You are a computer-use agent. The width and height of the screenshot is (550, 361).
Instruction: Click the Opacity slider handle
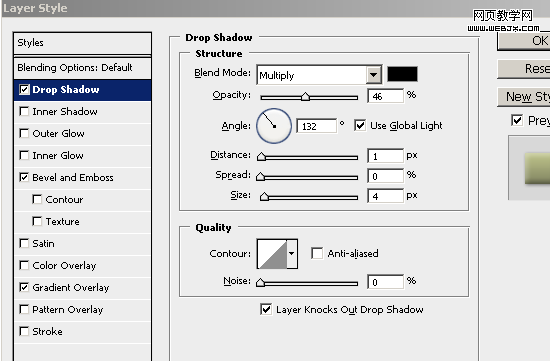tap(306, 97)
